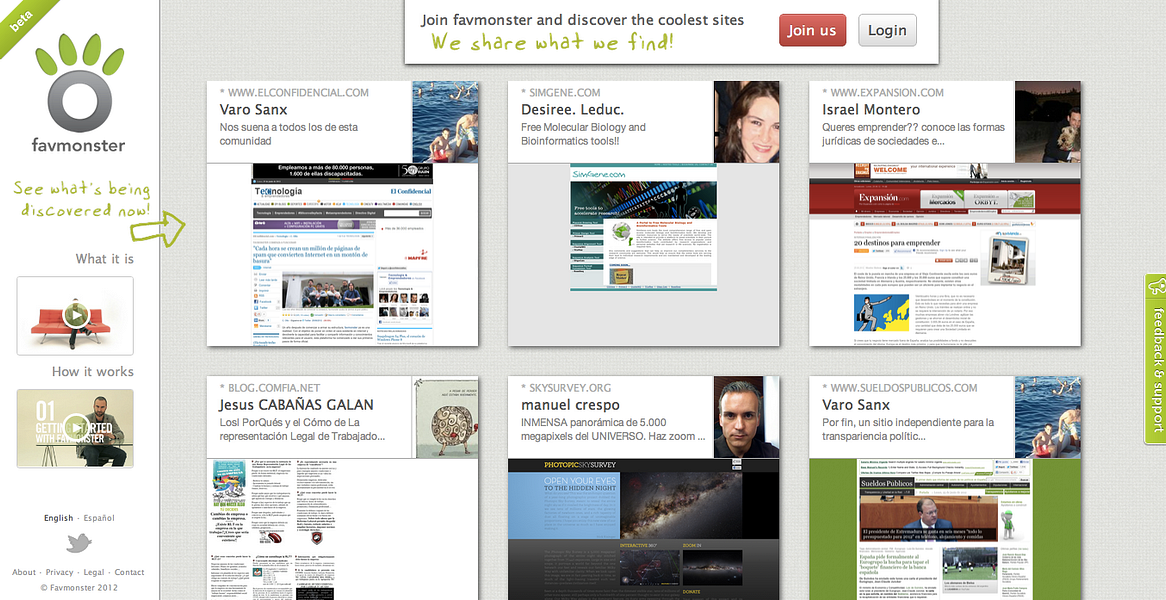Image resolution: width=1166 pixels, height=600 pixels.
Task: Click the 'LosI PorQués y el Cómo' description
Action: pos(303,429)
